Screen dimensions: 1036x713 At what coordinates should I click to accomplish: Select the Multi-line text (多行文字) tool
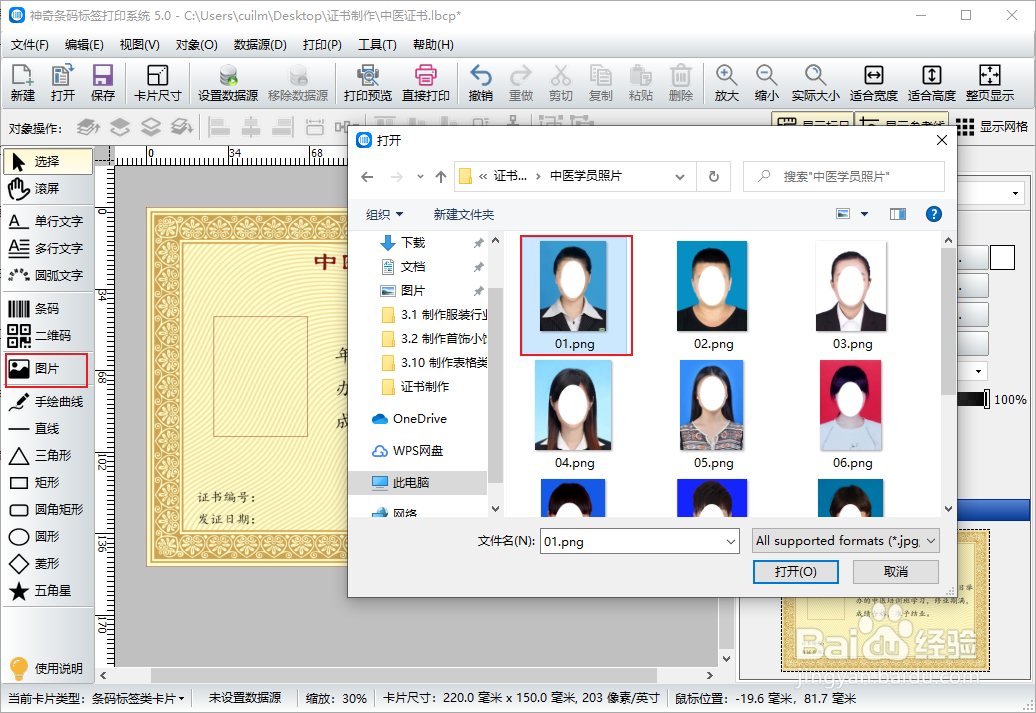click(48, 248)
